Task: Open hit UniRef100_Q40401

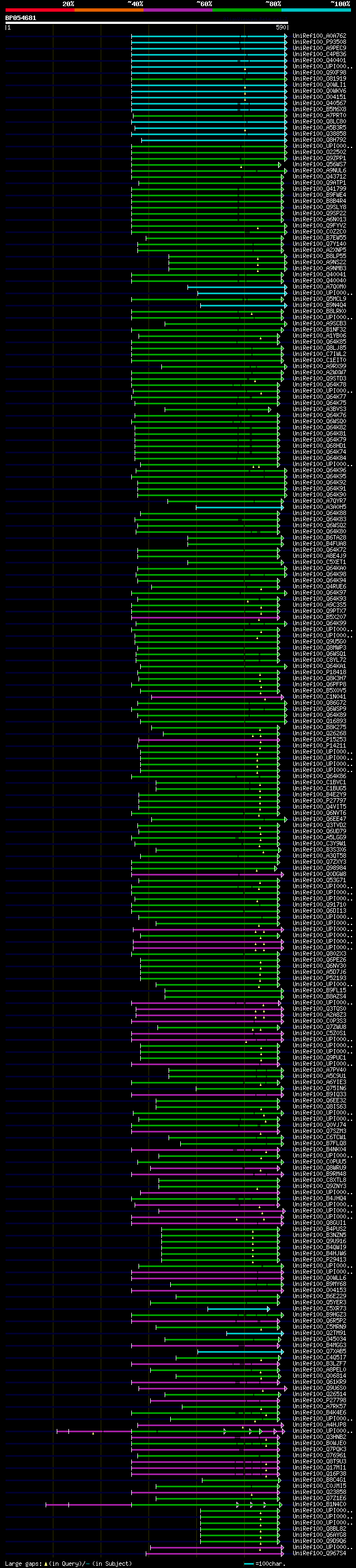Action: coord(319,60)
